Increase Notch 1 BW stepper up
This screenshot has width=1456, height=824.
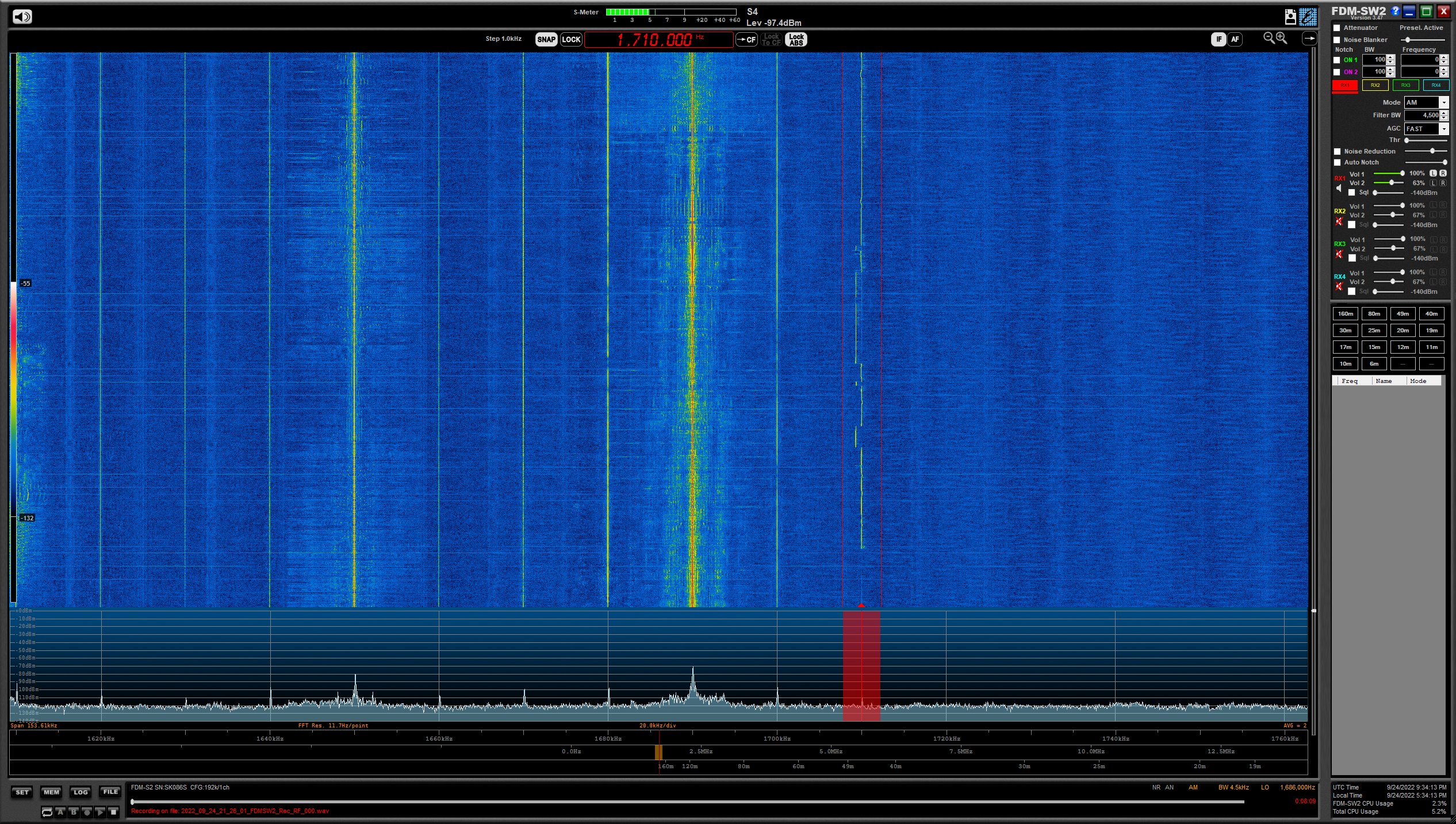(x=1390, y=57)
